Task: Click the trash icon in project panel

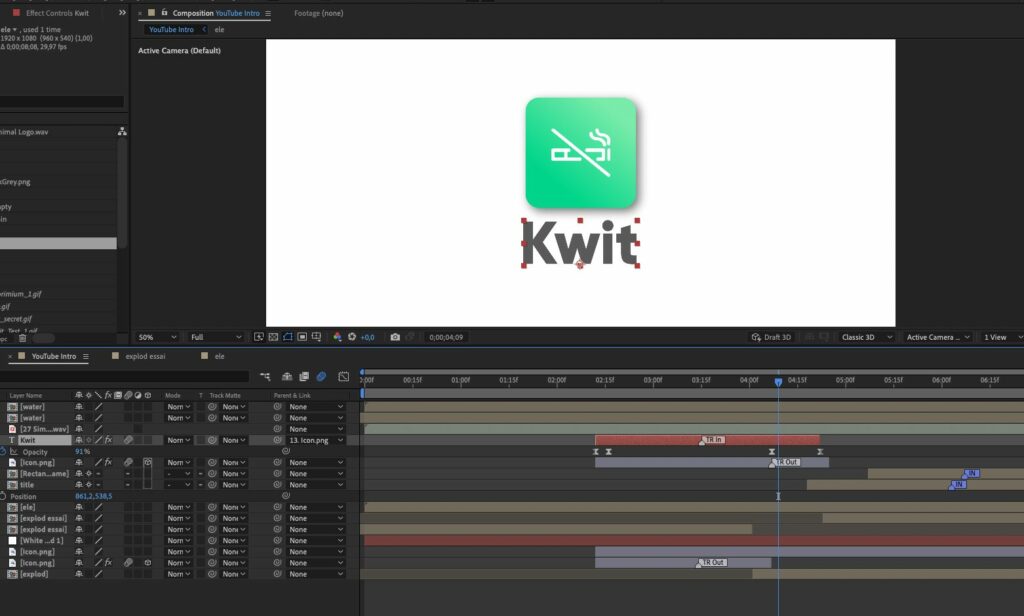Action: click(23, 338)
